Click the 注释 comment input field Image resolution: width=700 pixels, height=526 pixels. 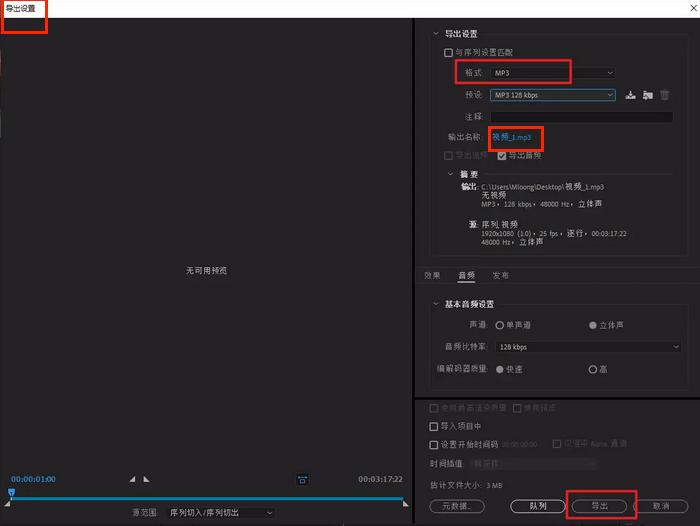[581, 117]
